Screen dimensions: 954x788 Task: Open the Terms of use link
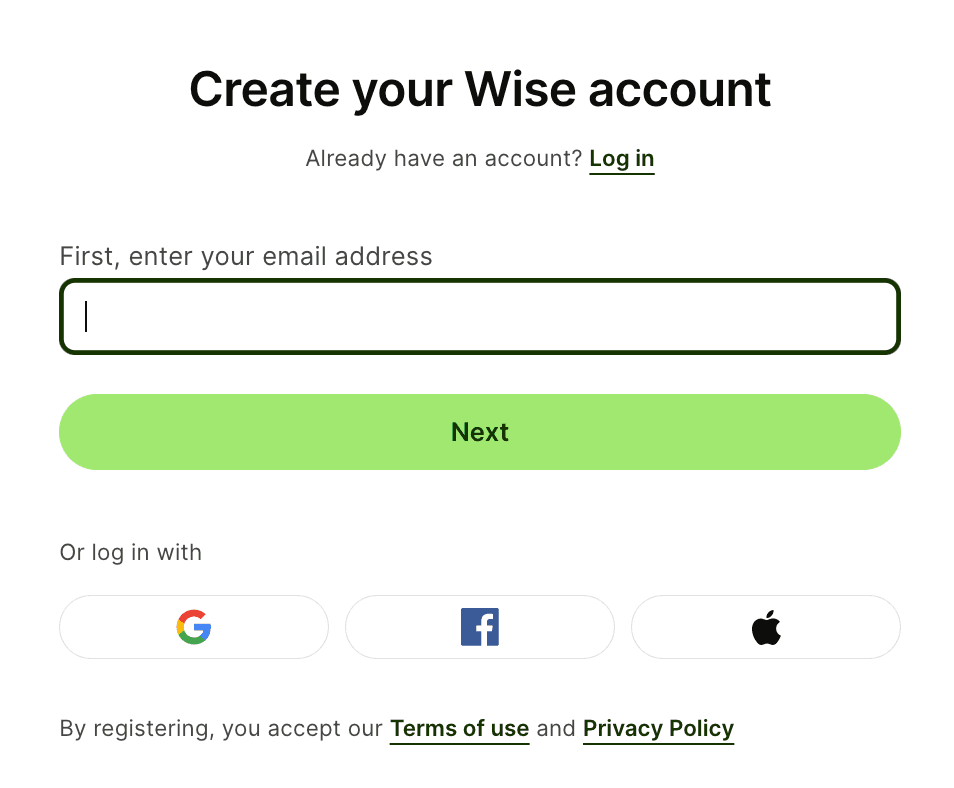(x=459, y=729)
